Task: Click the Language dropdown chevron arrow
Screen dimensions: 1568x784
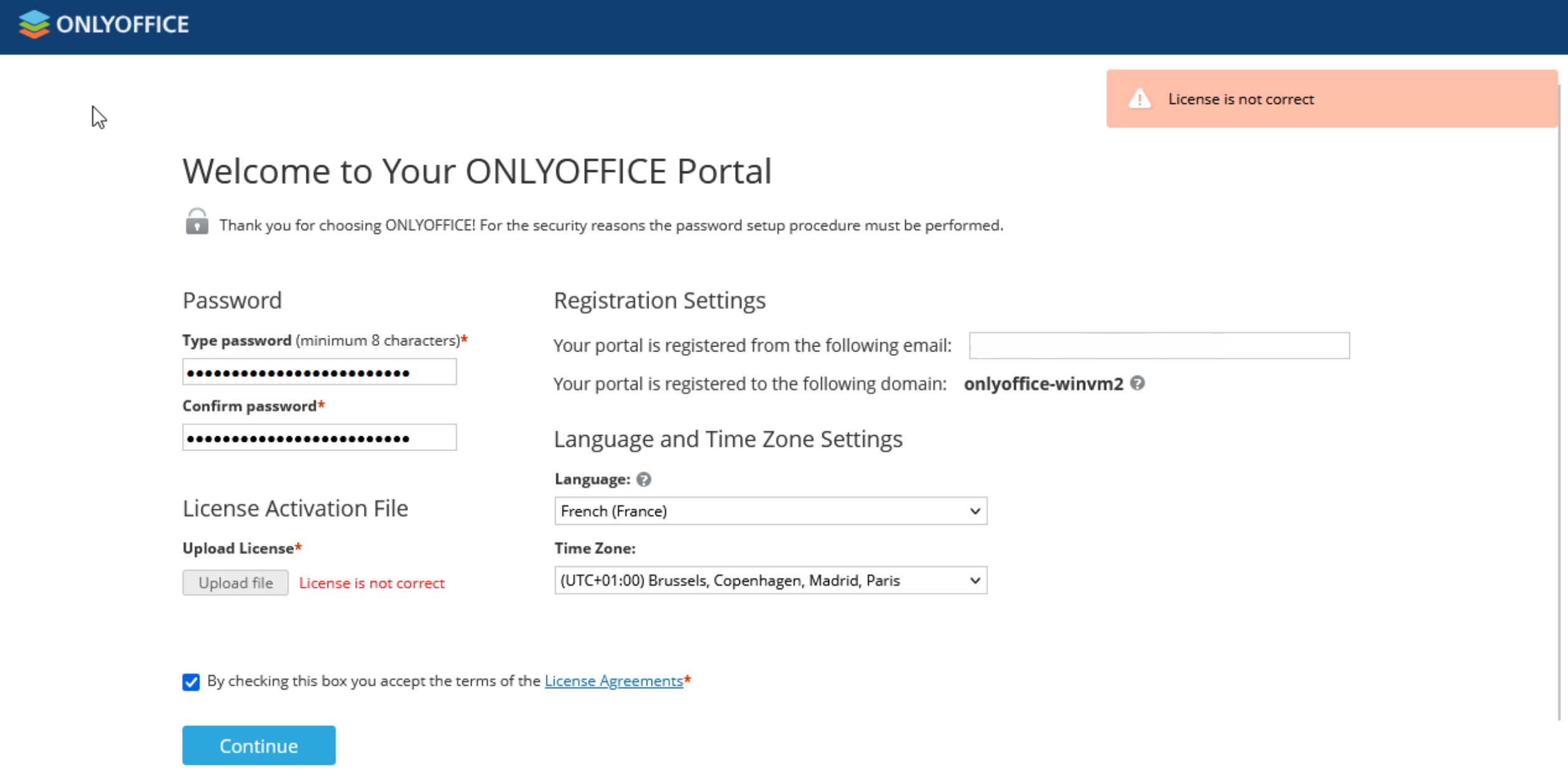Action: pos(975,511)
